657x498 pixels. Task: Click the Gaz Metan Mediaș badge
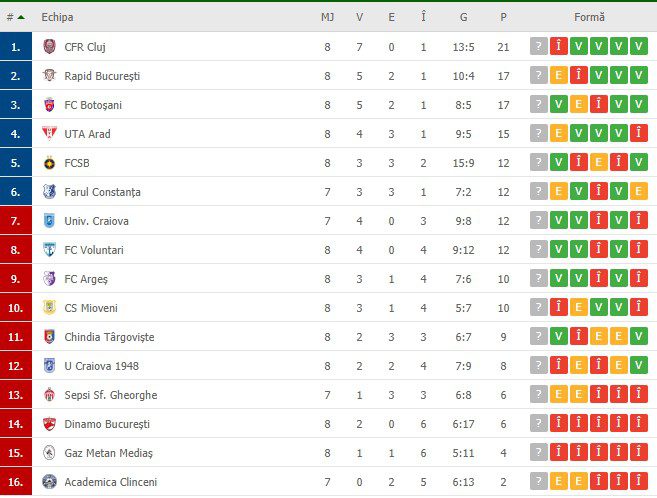click(x=49, y=453)
